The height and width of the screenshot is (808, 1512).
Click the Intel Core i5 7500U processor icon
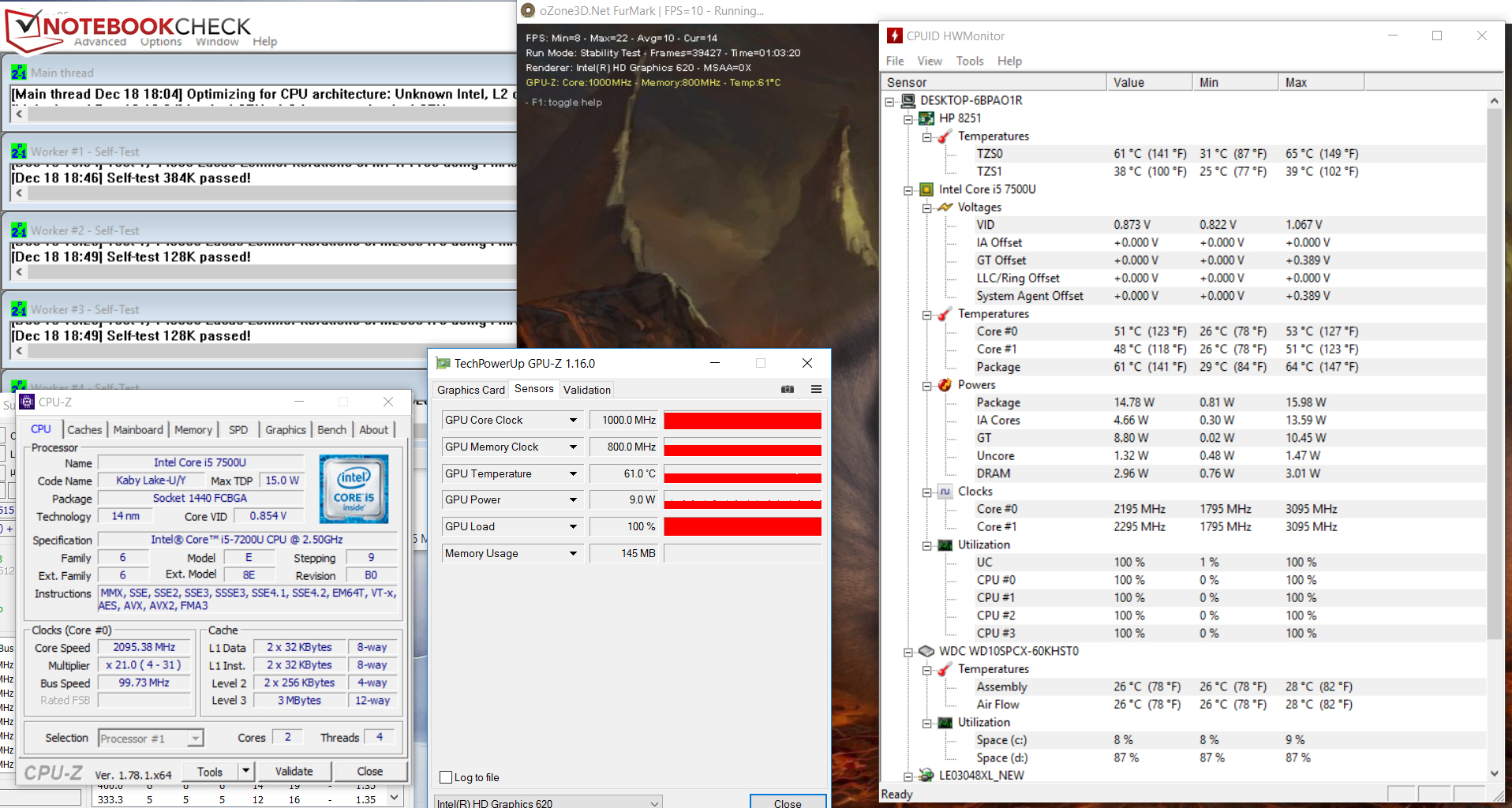[926, 189]
